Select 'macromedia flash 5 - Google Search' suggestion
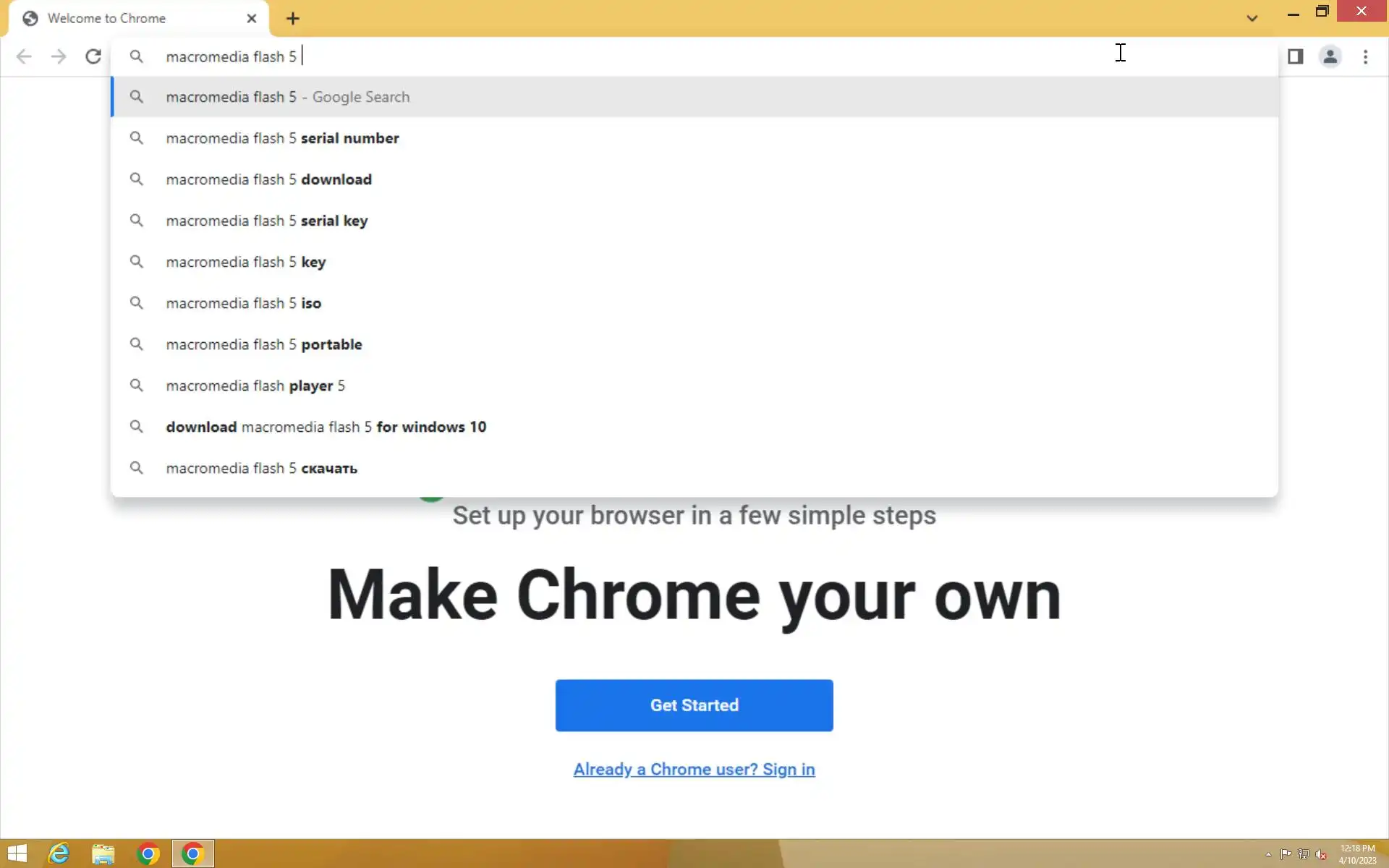Screen dimensions: 1389x868 [287, 97]
